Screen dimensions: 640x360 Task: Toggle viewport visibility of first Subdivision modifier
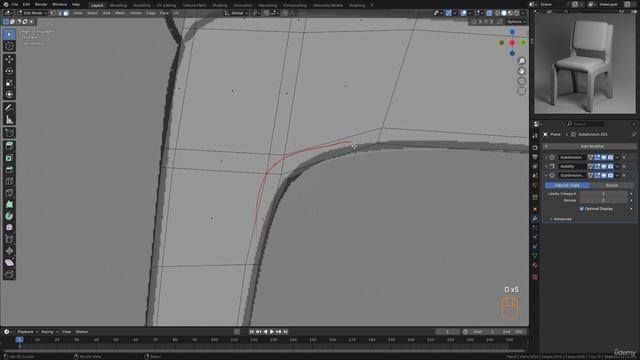click(604, 157)
